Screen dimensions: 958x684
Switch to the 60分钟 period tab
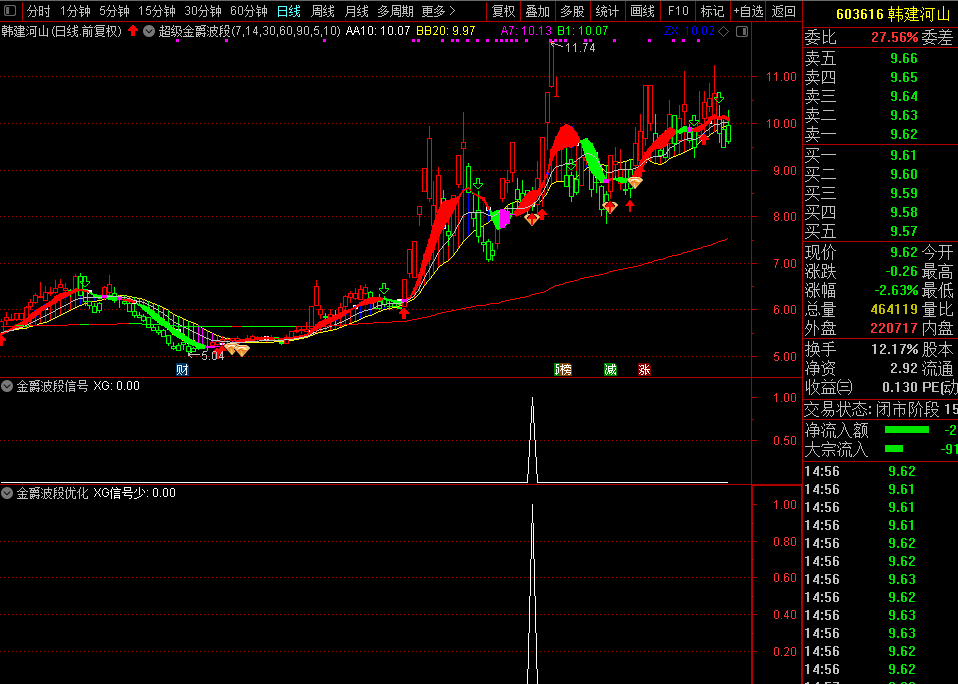pyautogui.click(x=248, y=11)
